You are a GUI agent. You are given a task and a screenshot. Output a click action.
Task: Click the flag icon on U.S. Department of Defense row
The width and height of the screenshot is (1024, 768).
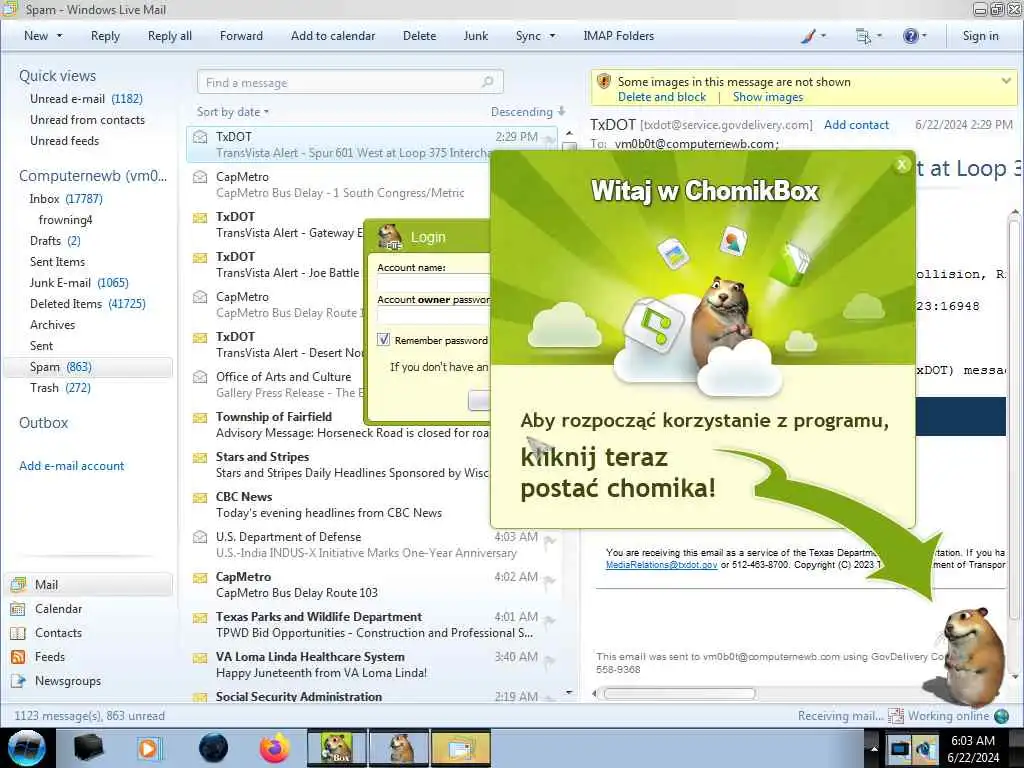click(550, 540)
